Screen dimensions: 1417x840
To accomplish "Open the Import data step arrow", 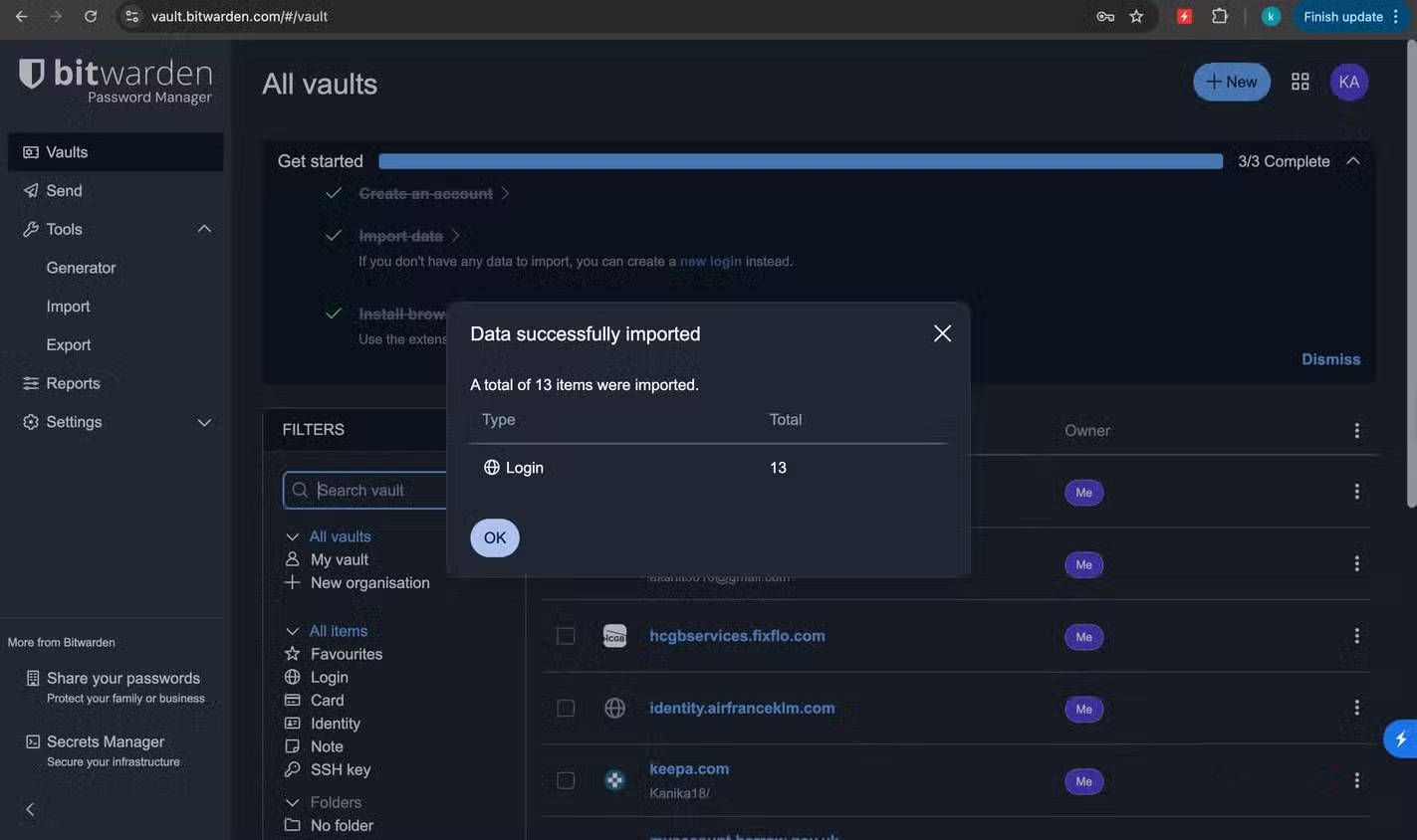I will (x=456, y=236).
